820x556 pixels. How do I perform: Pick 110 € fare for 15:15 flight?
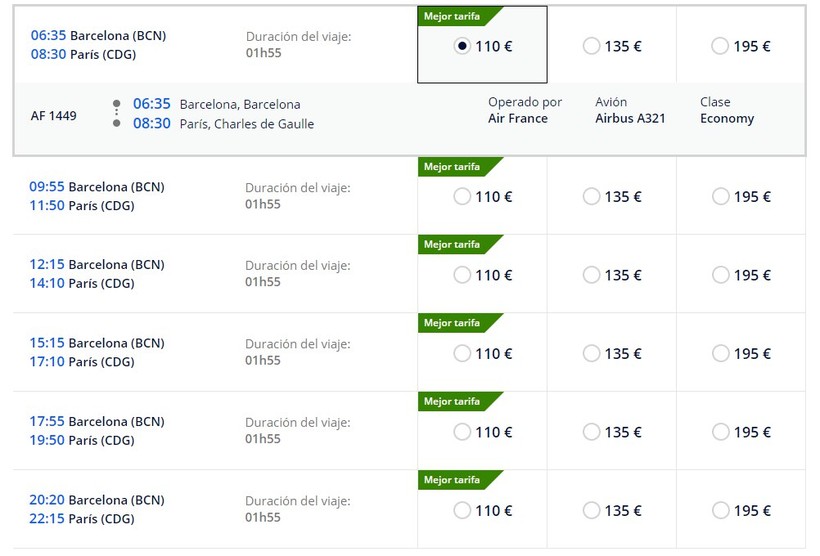pyautogui.click(x=462, y=353)
